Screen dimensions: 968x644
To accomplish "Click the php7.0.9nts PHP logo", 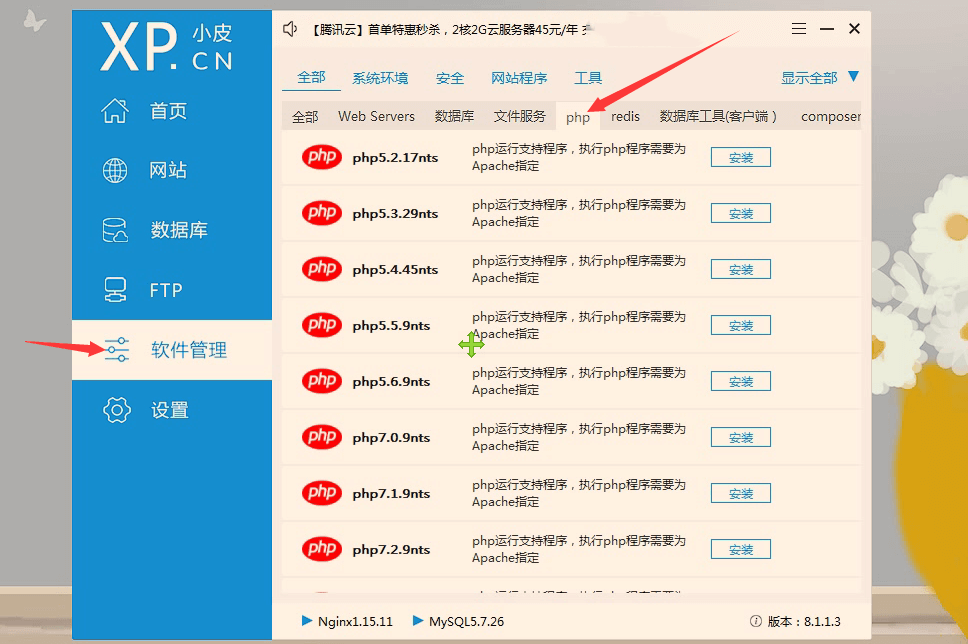I will 322,437.
